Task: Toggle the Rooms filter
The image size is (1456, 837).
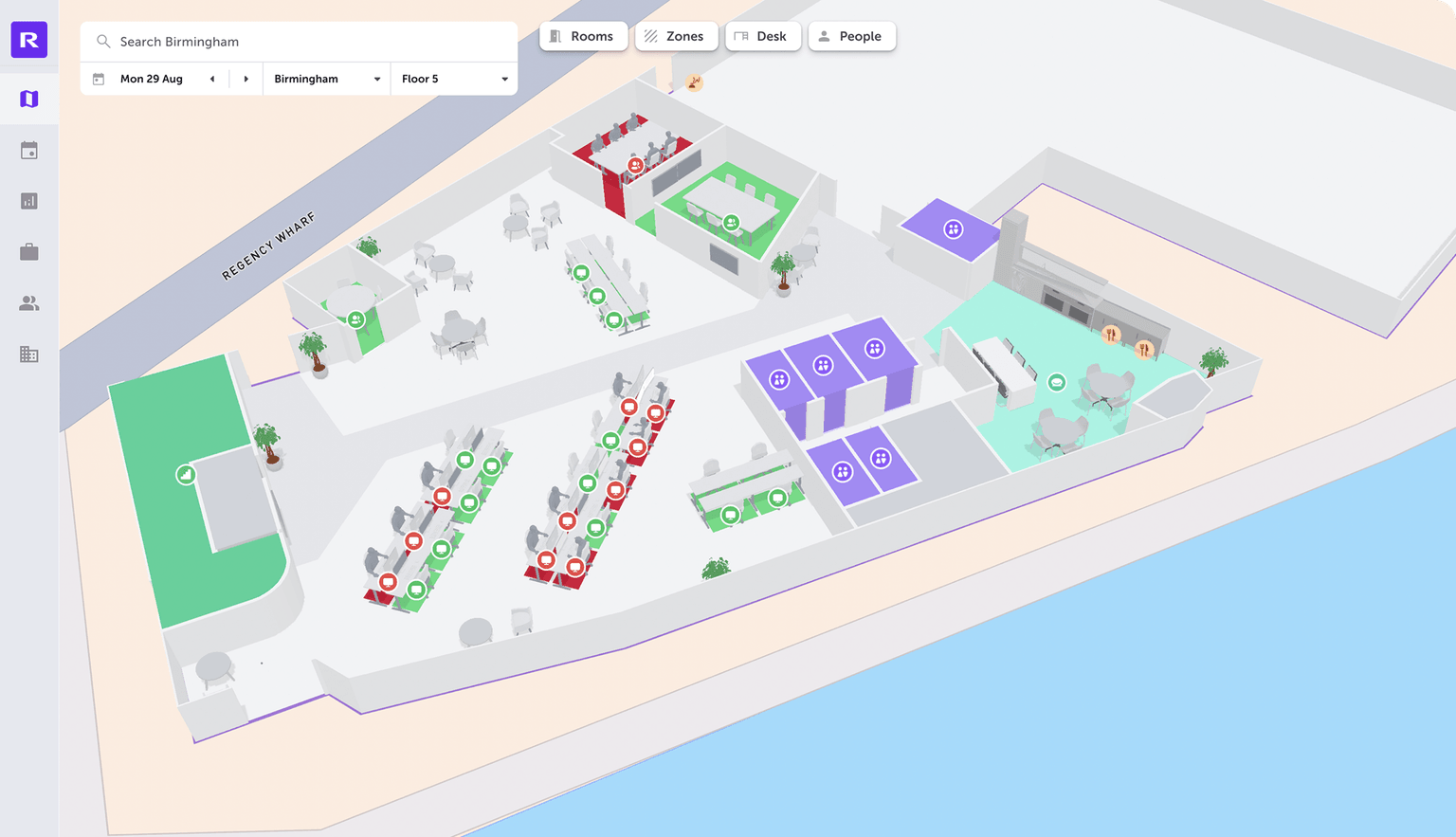Action: [x=583, y=36]
